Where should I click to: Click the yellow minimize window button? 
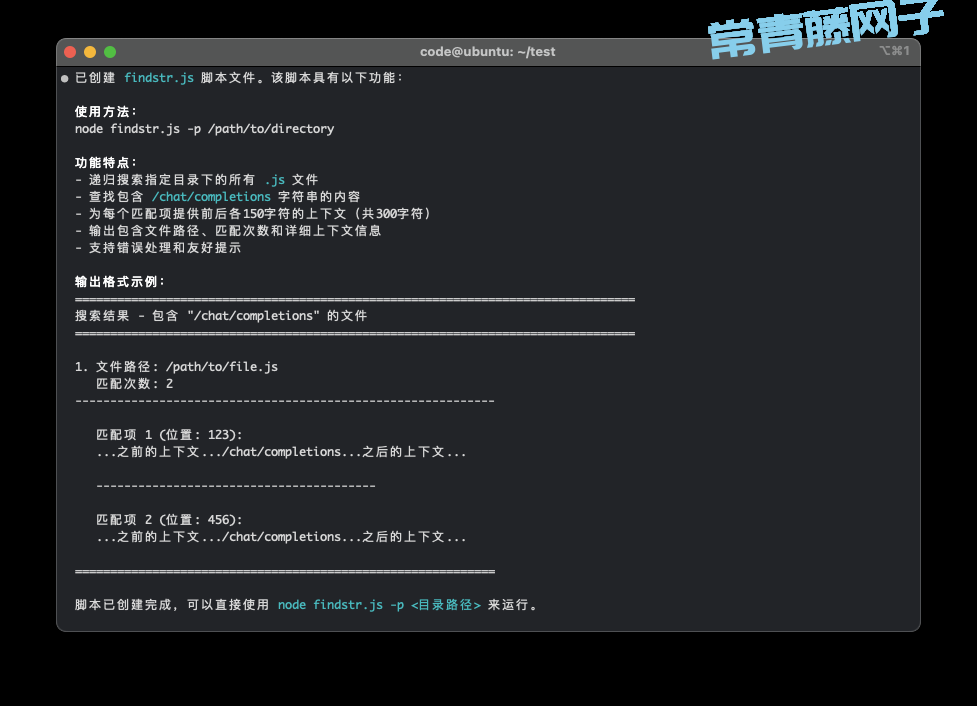90,52
